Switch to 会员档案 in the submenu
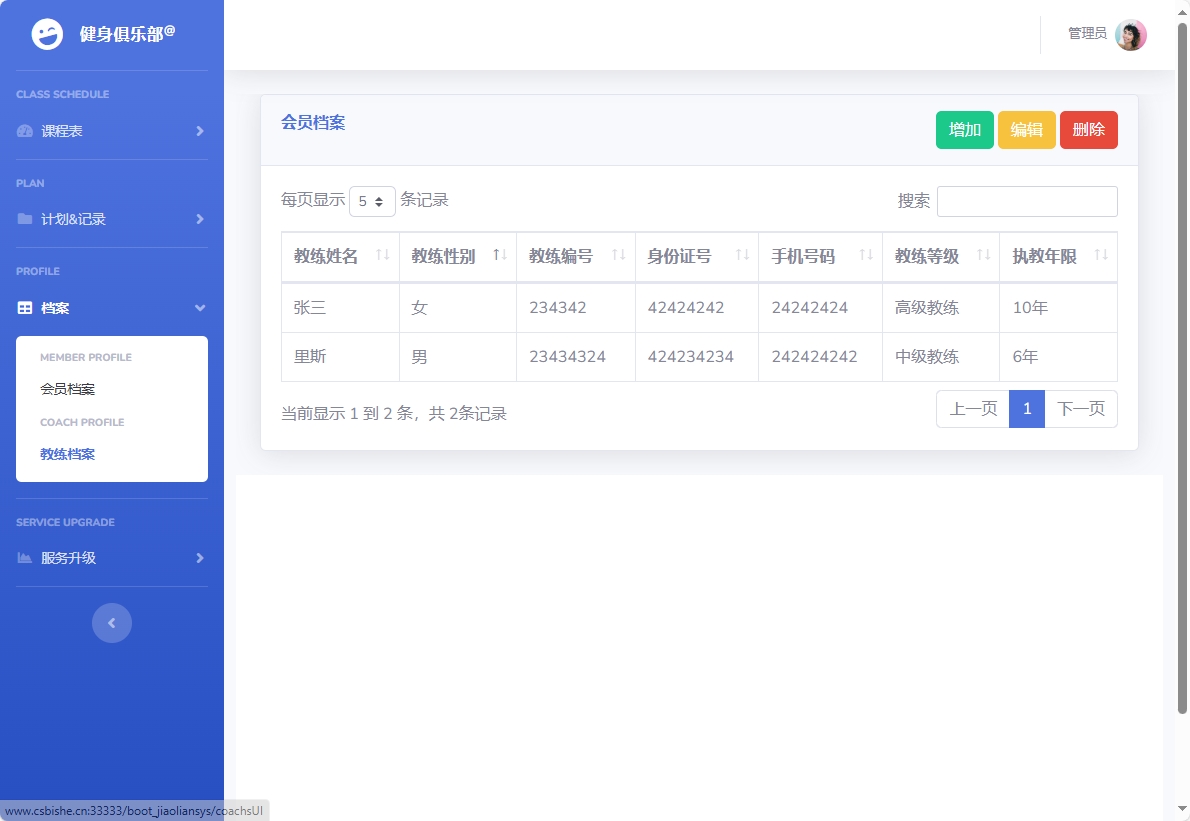1190x821 pixels. coord(66,389)
